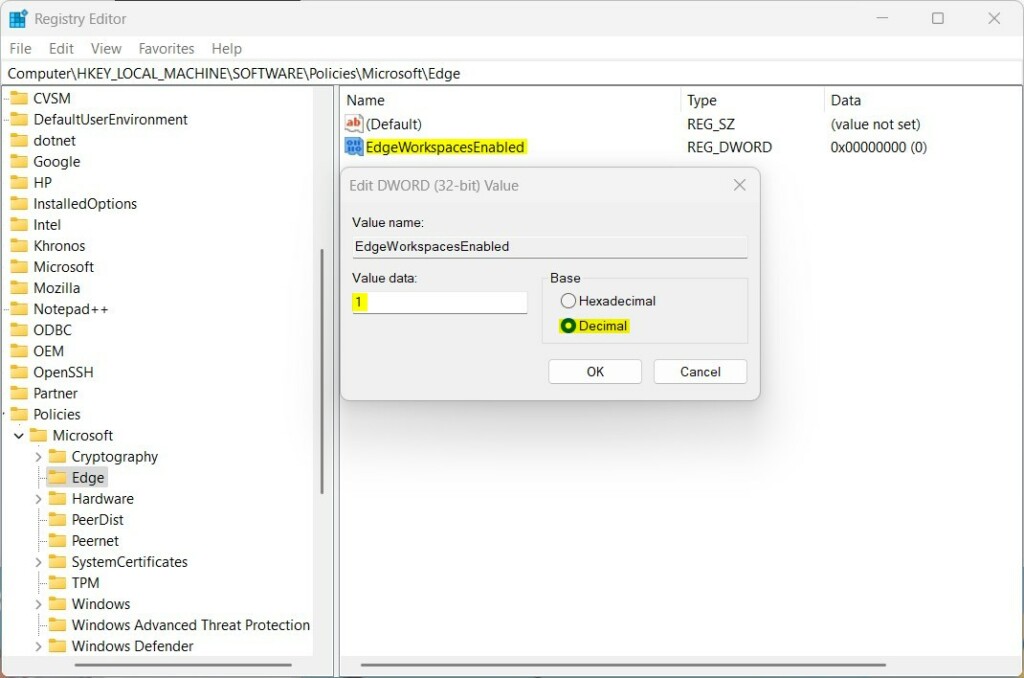
Task: Click the ODBC folder icon
Action: pyautogui.click(x=20, y=330)
